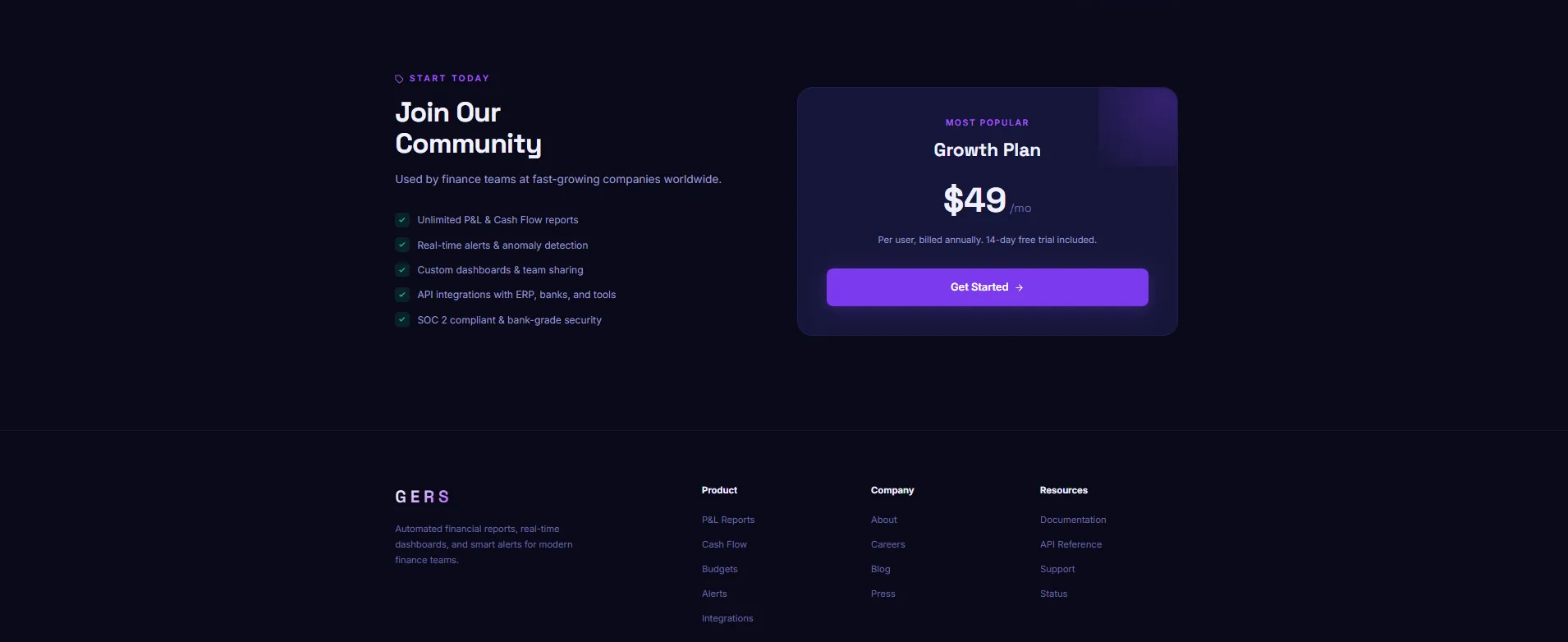Open the About link under Company
1568x642 pixels.
point(883,520)
